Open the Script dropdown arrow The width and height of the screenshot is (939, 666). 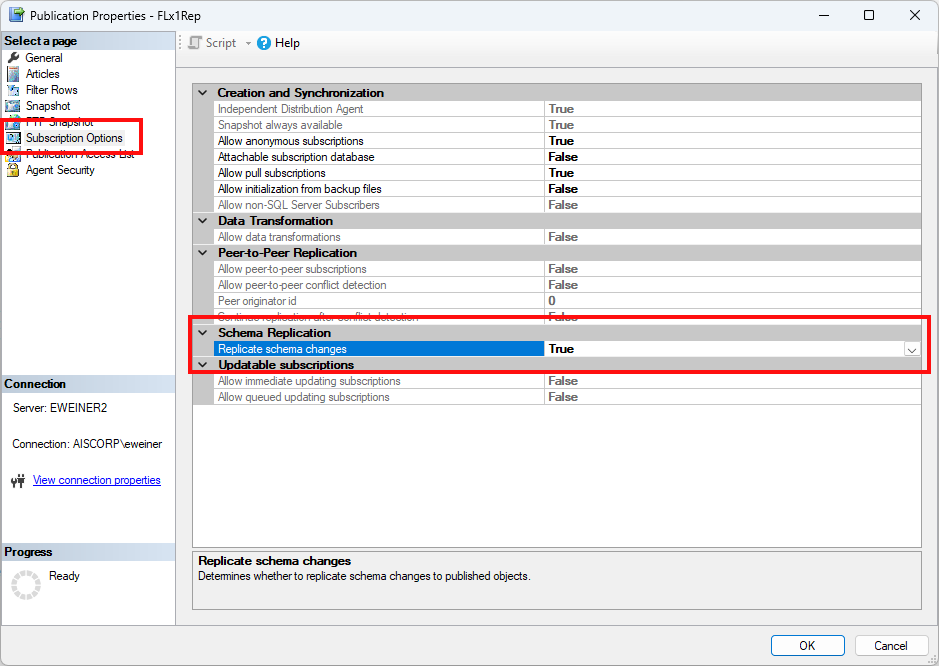point(247,42)
